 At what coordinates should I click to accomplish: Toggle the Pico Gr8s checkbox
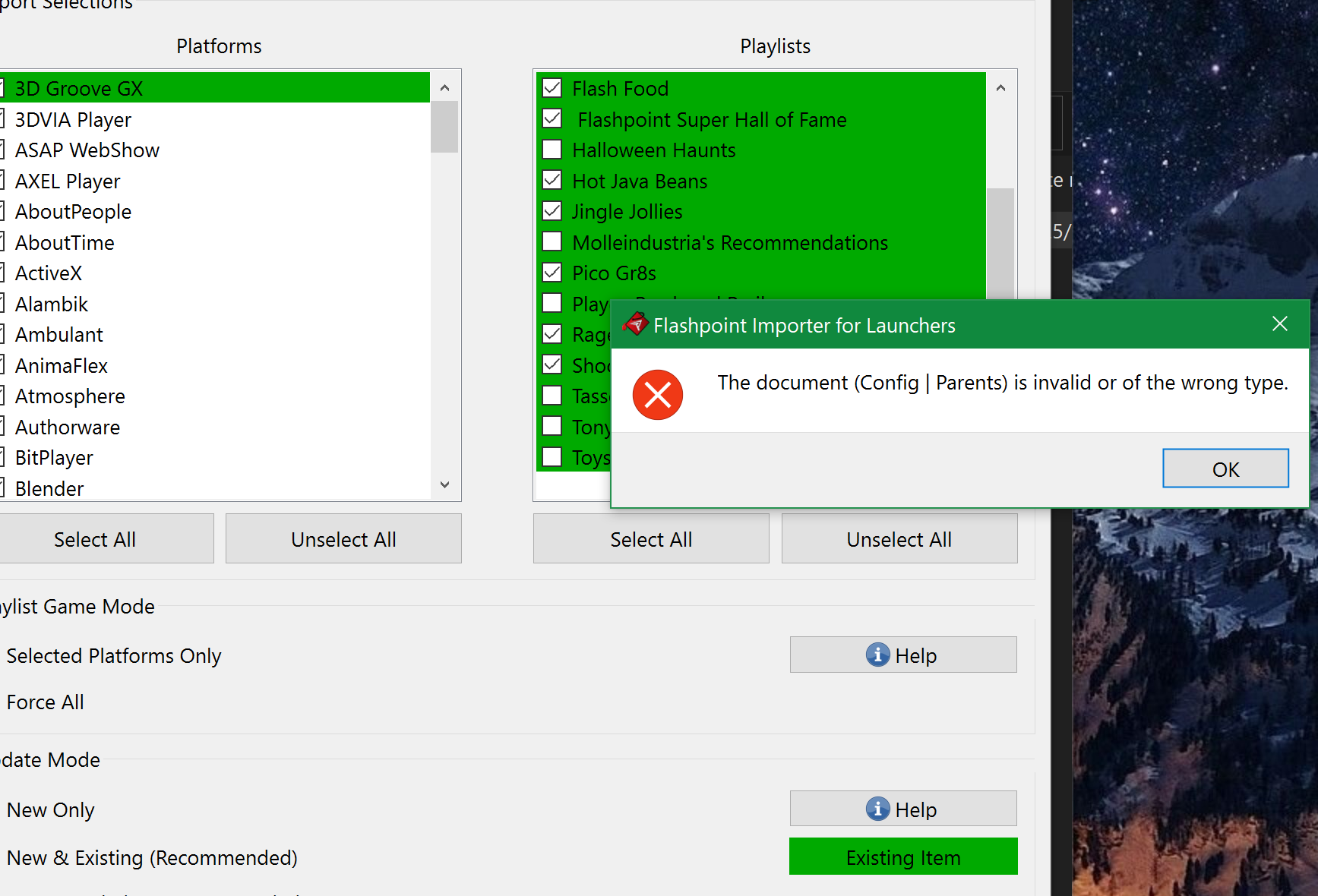pos(552,273)
